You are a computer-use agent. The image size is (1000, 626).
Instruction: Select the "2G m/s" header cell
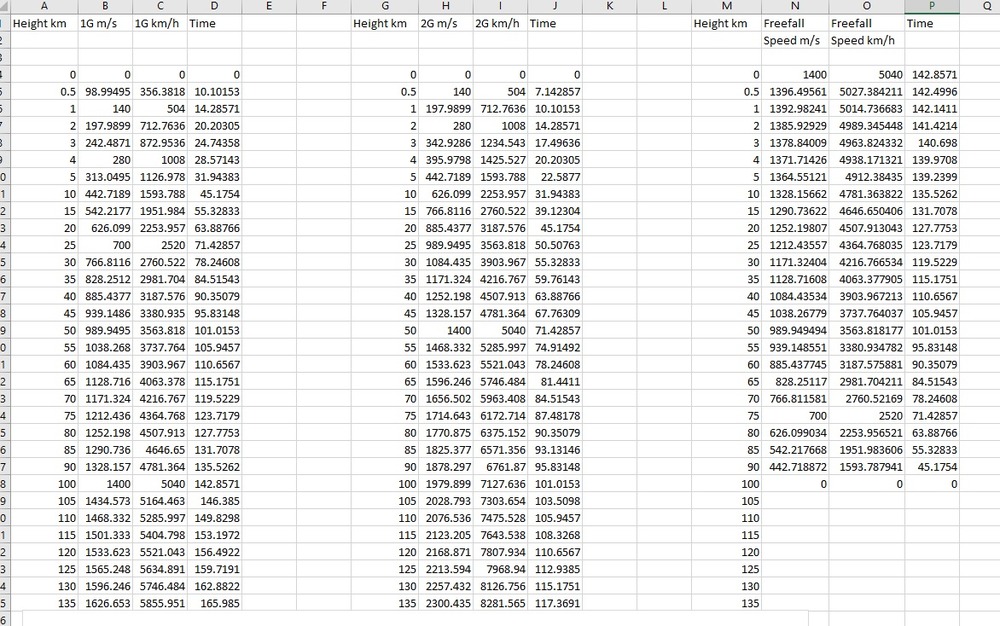click(x=443, y=23)
